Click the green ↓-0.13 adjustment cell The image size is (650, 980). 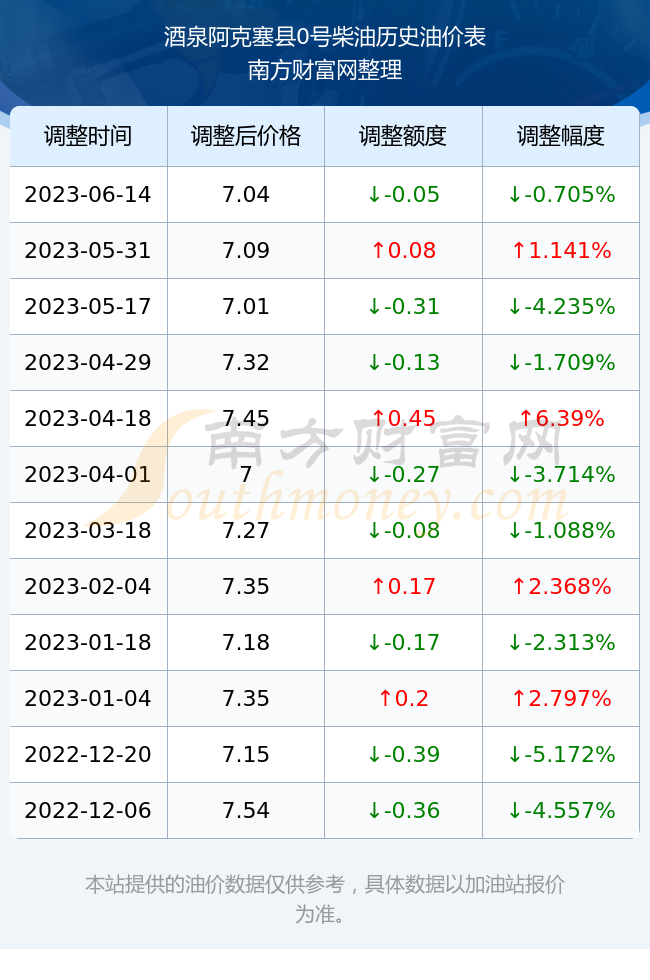click(403, 362)
